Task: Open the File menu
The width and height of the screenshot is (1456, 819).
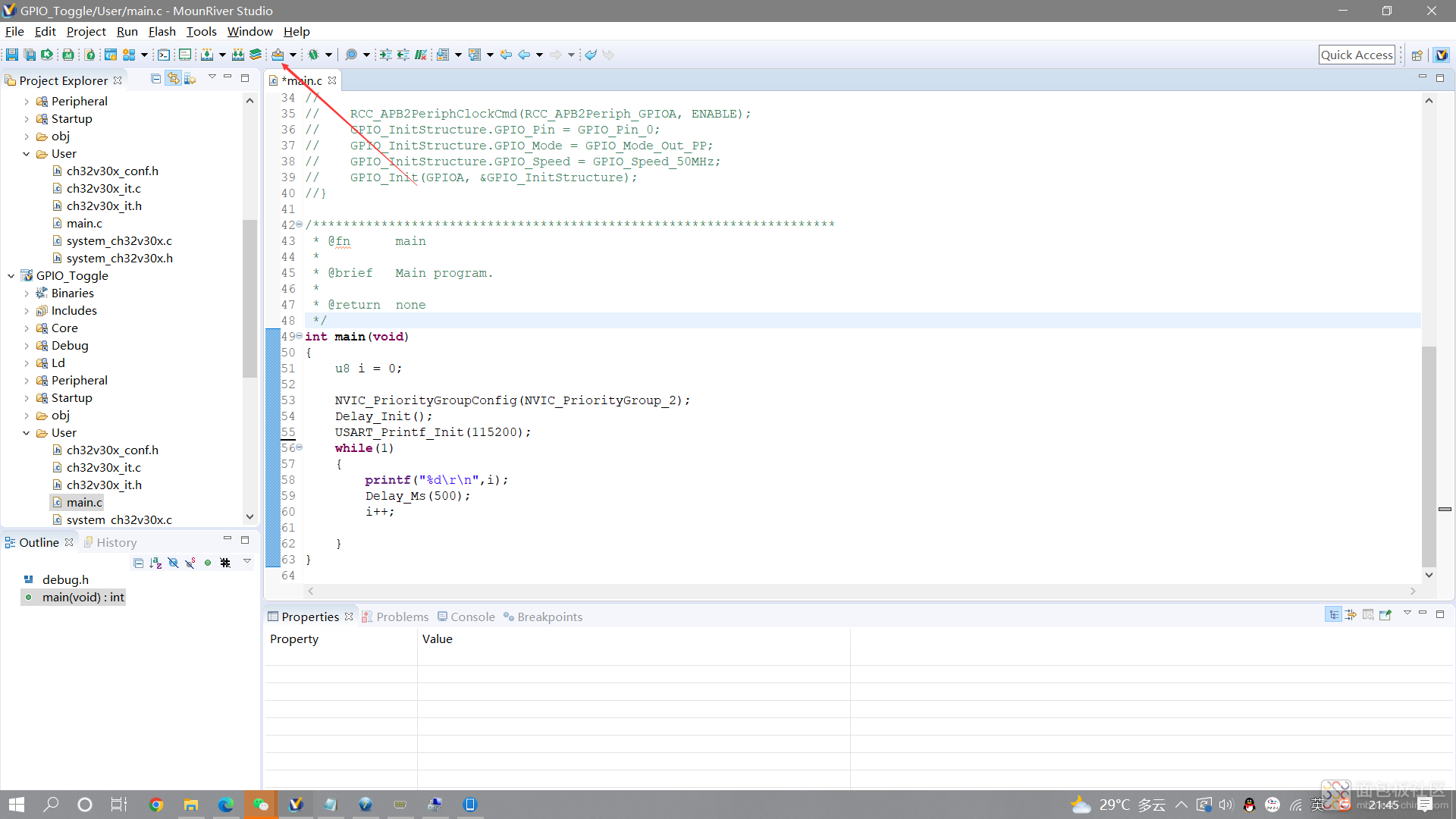Action: click(14, 31)
